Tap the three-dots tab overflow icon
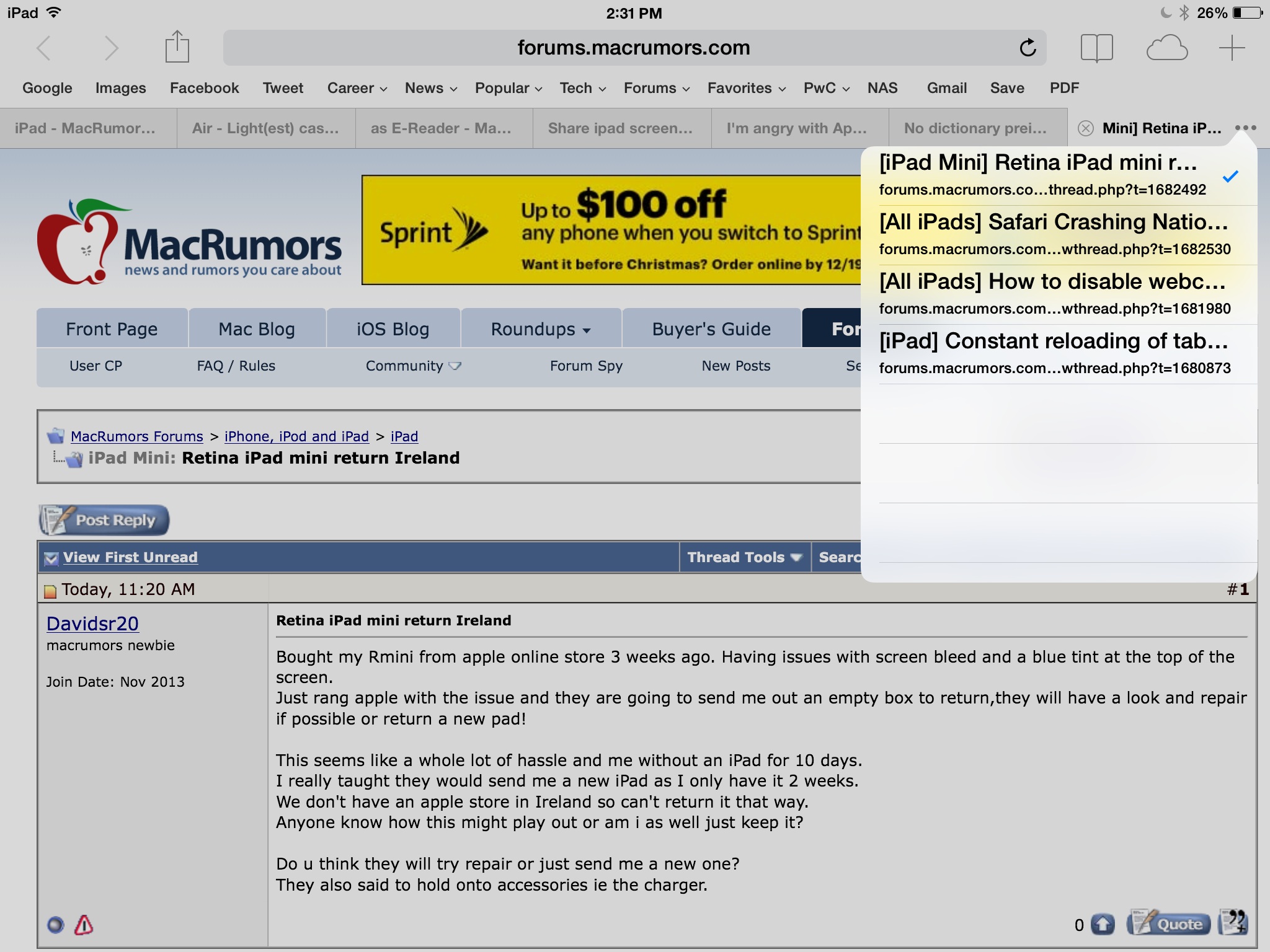Image resolution: width=1270 pixels, height=952 pixels. click(x=1245, y=128)
